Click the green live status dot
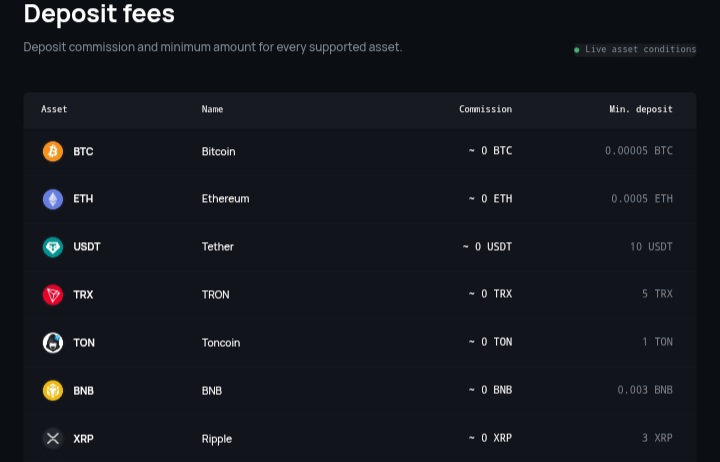 point(577,50)
